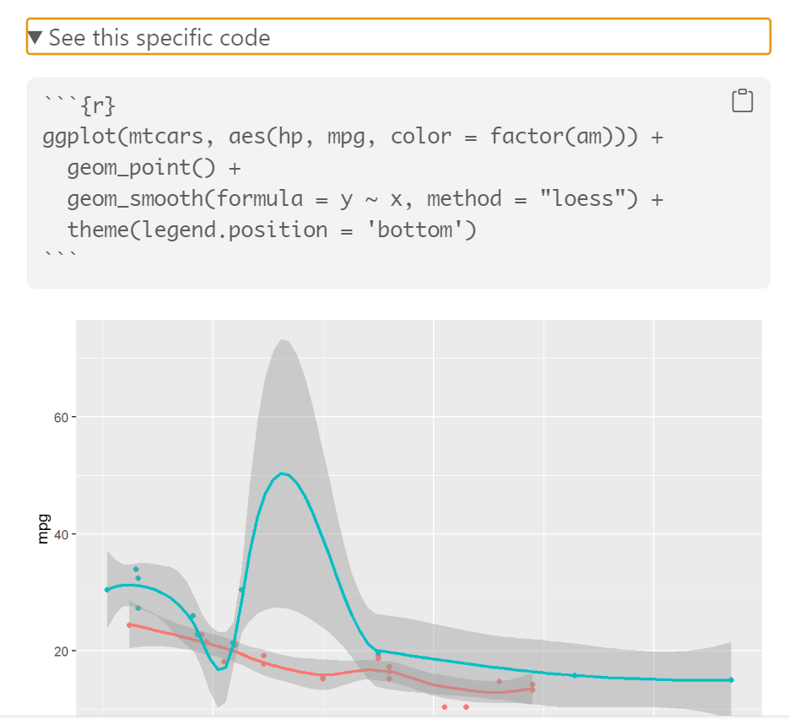Click the highest teal data point near 34 mpg
The width and height of the screenshot is (789, 719).
coord(136,569)
